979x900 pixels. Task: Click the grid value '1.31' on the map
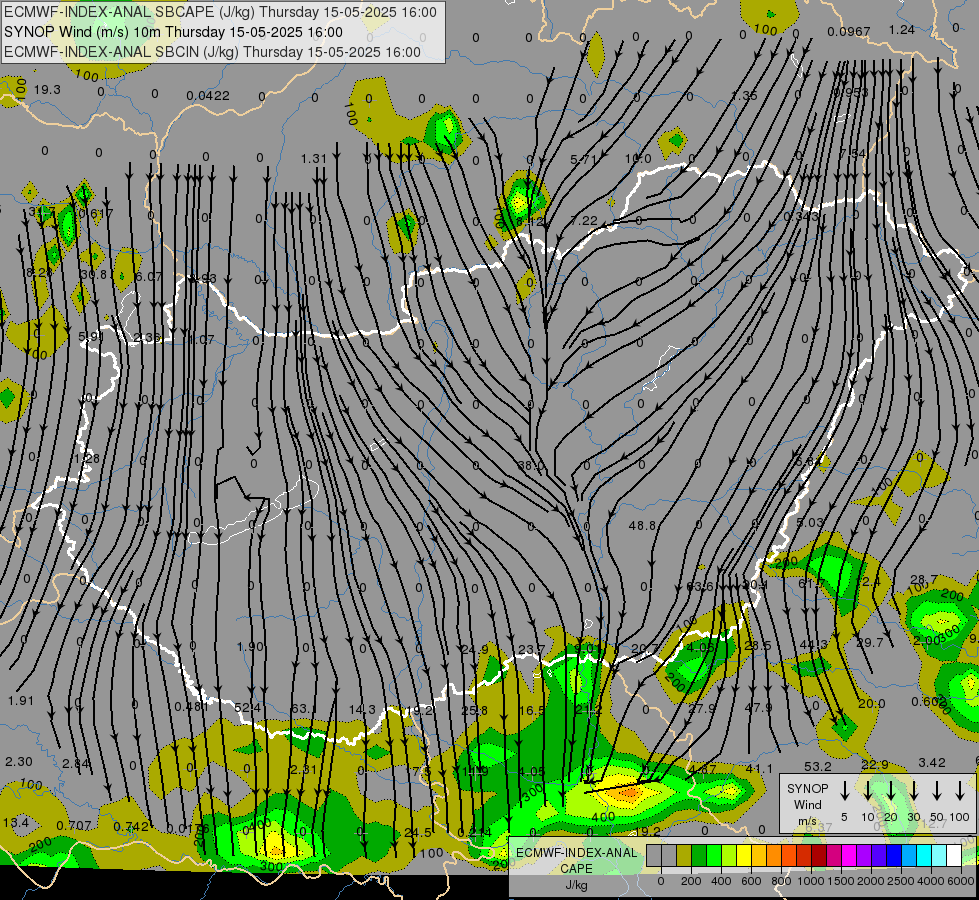pos(313,159)
